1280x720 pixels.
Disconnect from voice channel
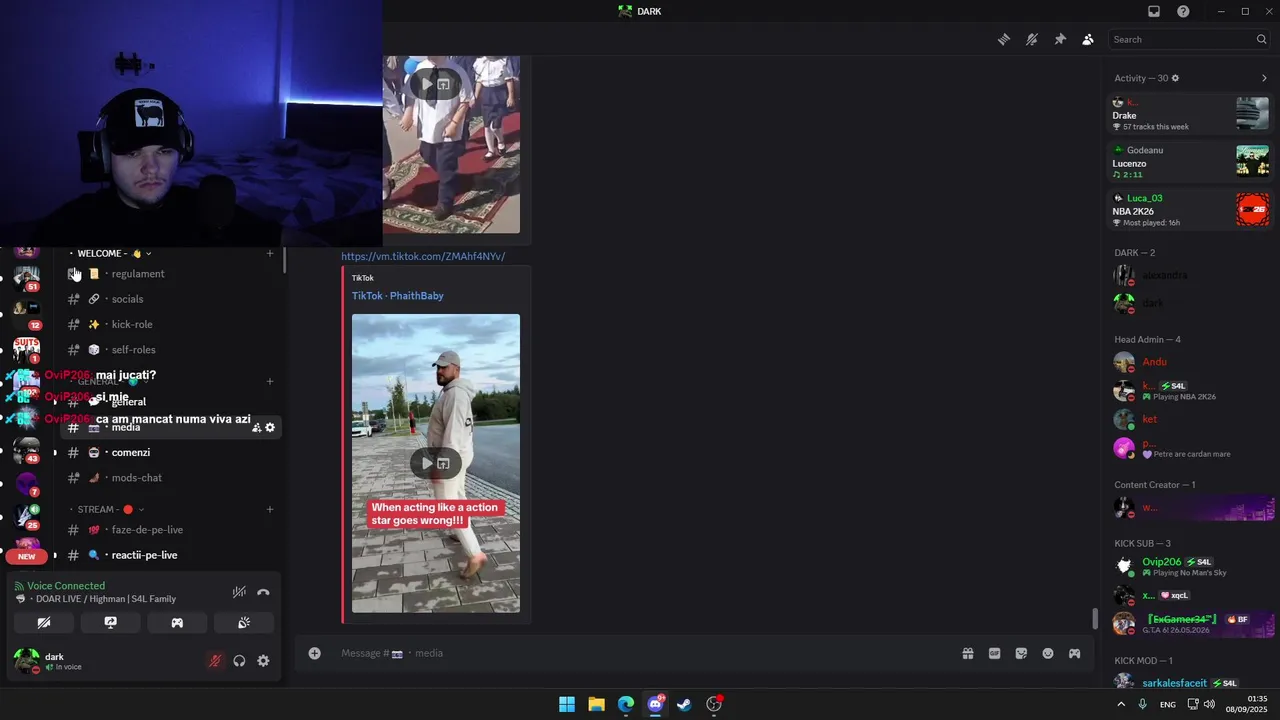click(x=263, y=592)
